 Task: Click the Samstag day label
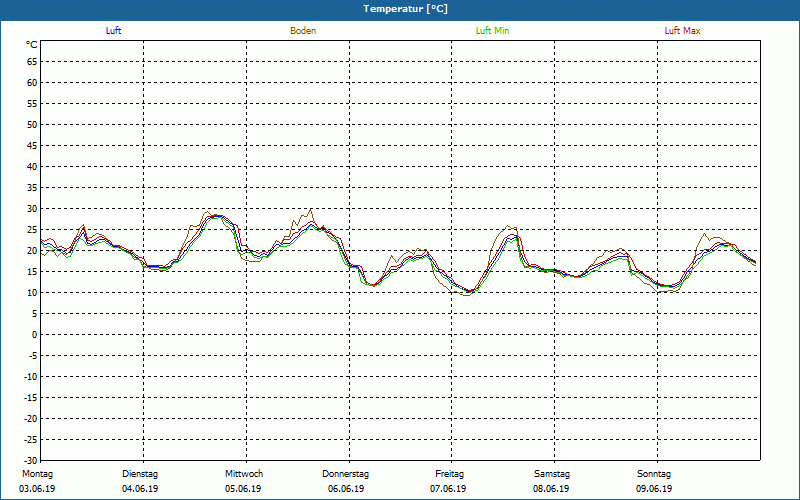click(552, 474)
